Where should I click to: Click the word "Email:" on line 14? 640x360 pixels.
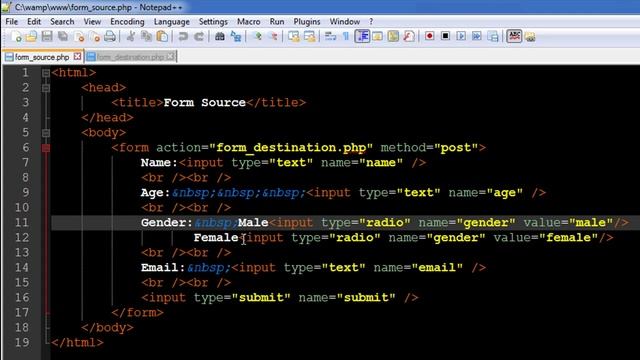(x=163, y=268)
